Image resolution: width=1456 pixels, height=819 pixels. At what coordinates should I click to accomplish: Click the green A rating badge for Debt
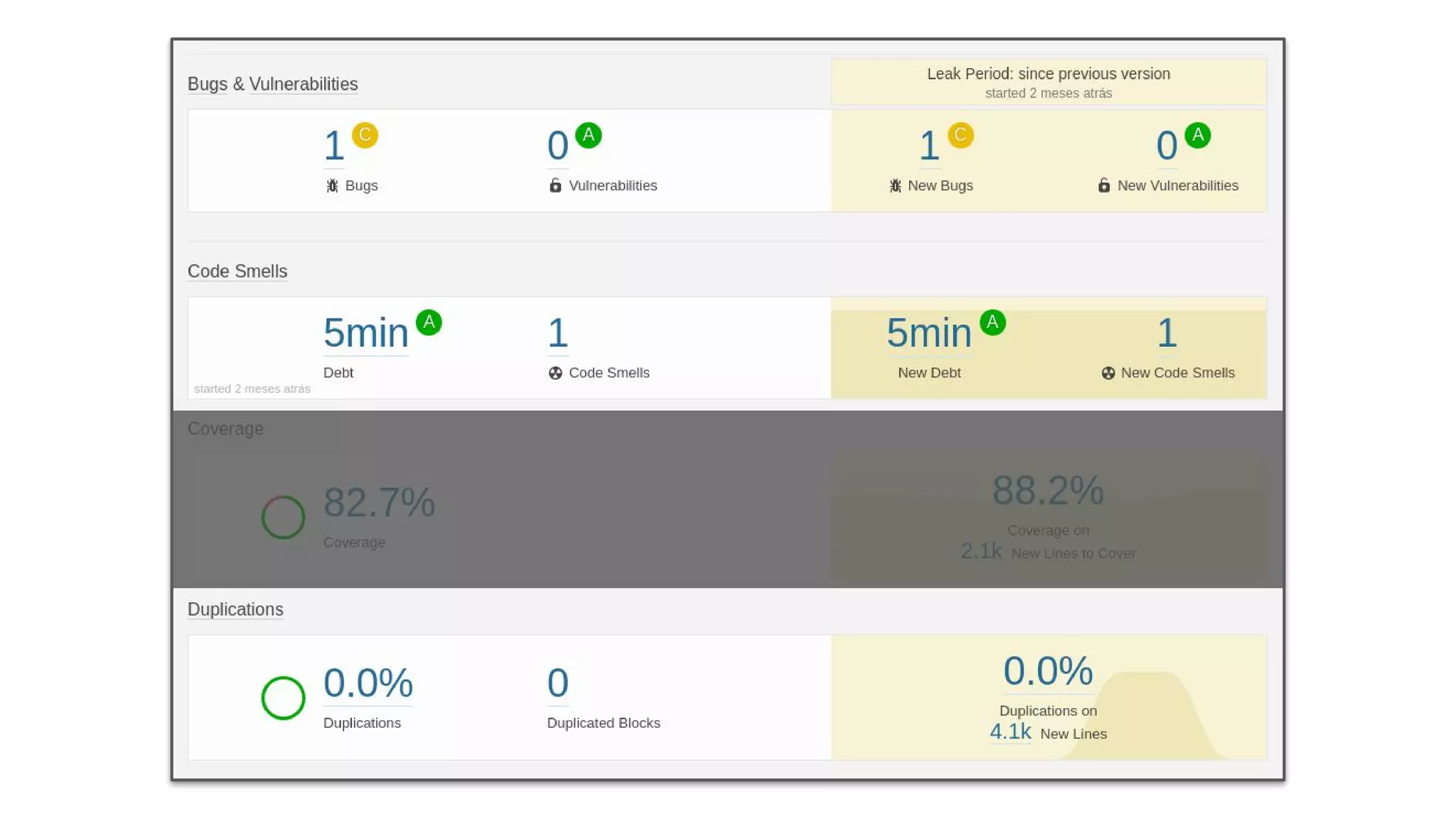tap(429, 322)
